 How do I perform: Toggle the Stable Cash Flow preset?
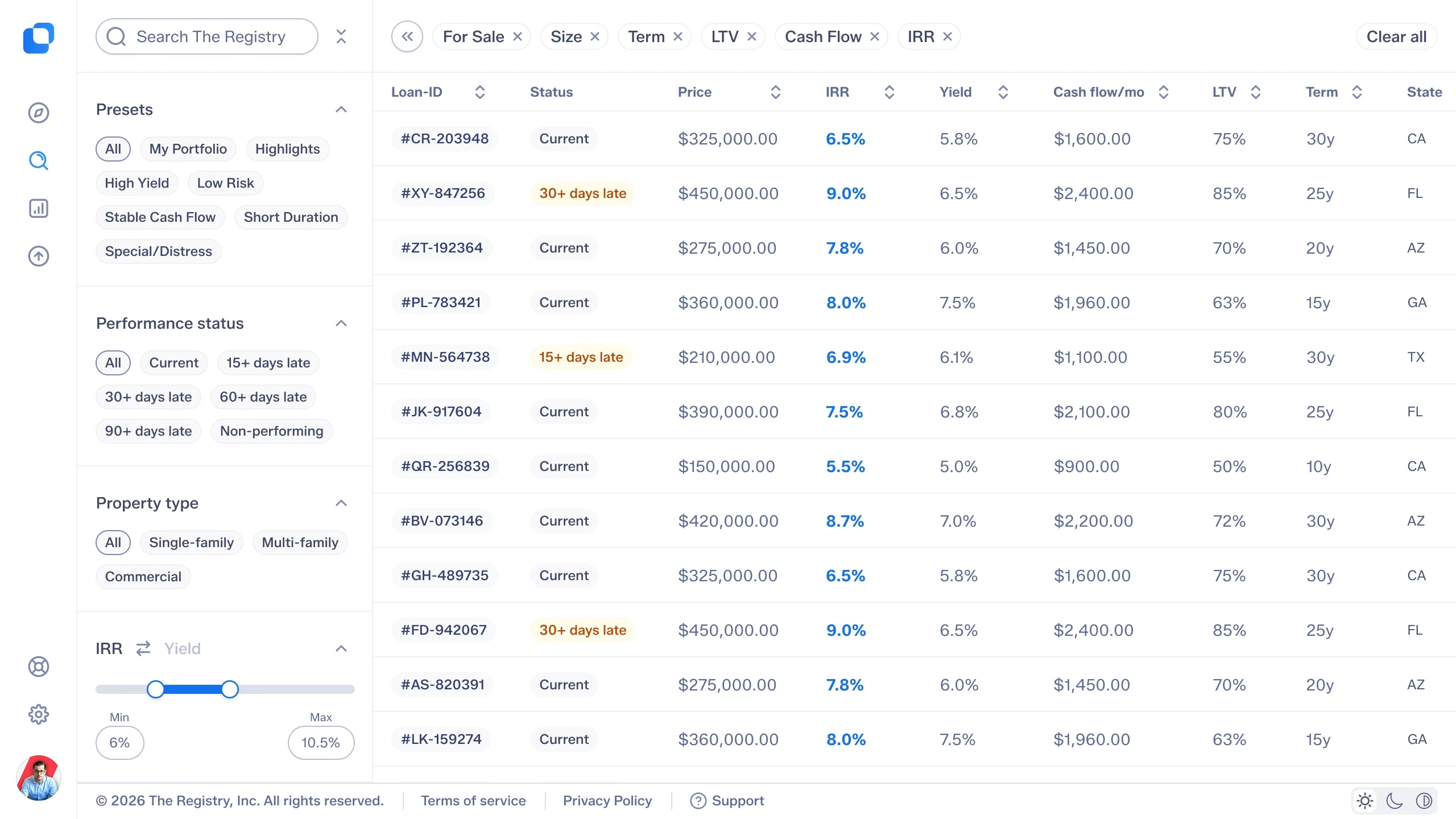tap(160, 217)
